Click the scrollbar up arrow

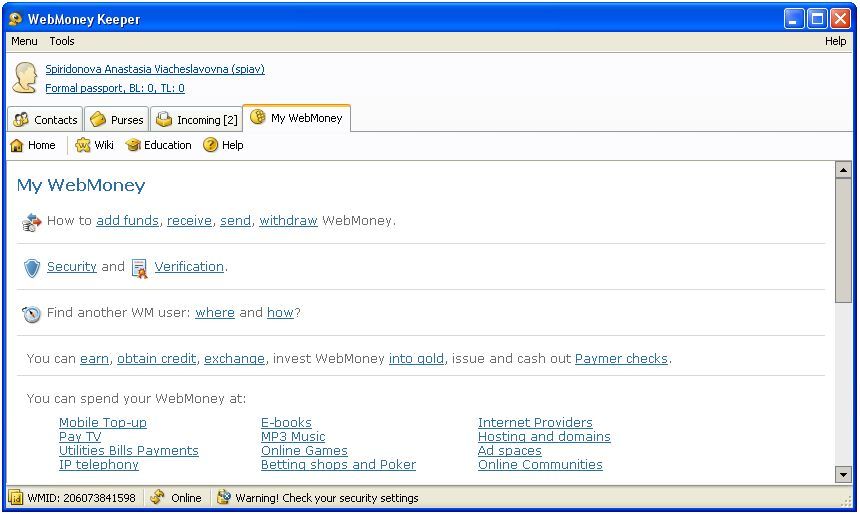coord(843,170)
